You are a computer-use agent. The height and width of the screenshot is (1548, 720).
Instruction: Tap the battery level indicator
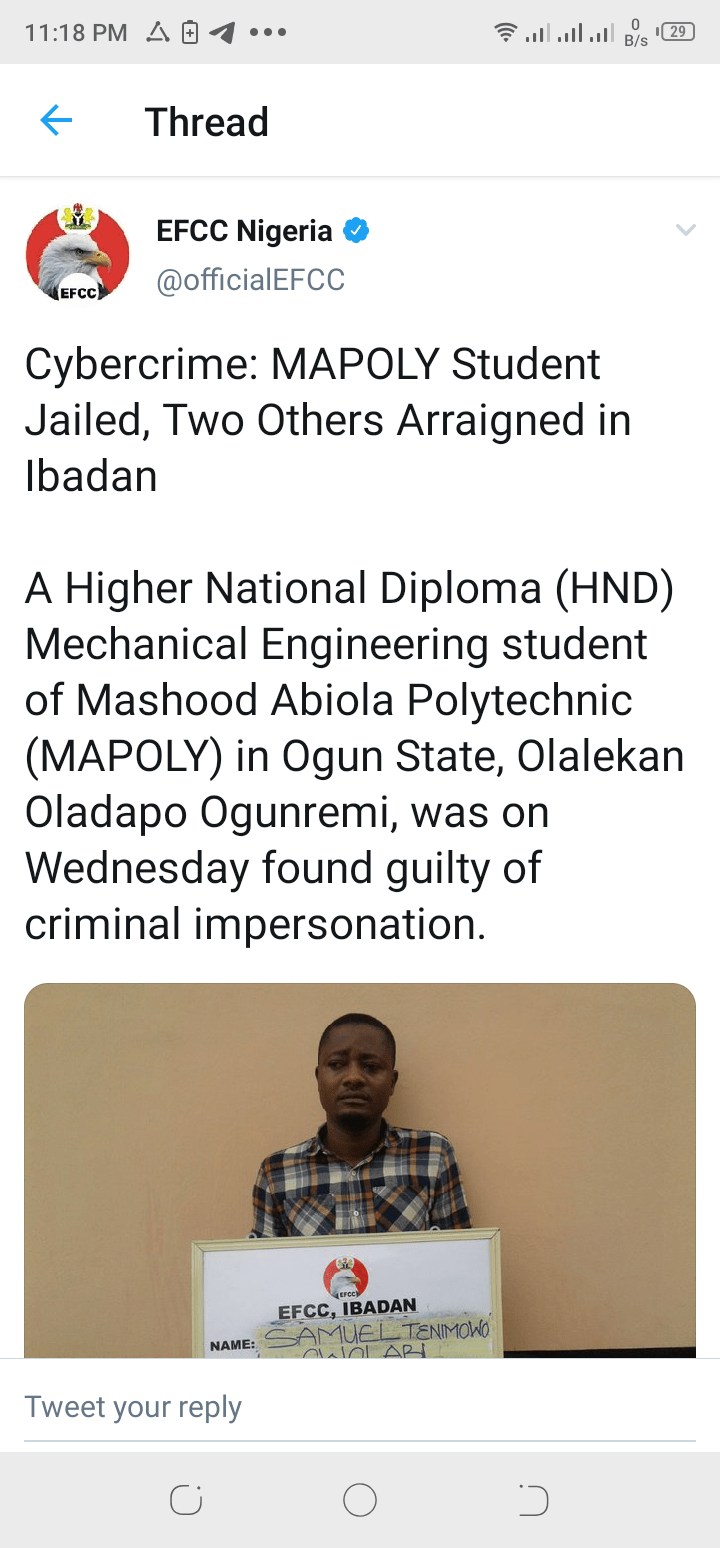(677, 32)
